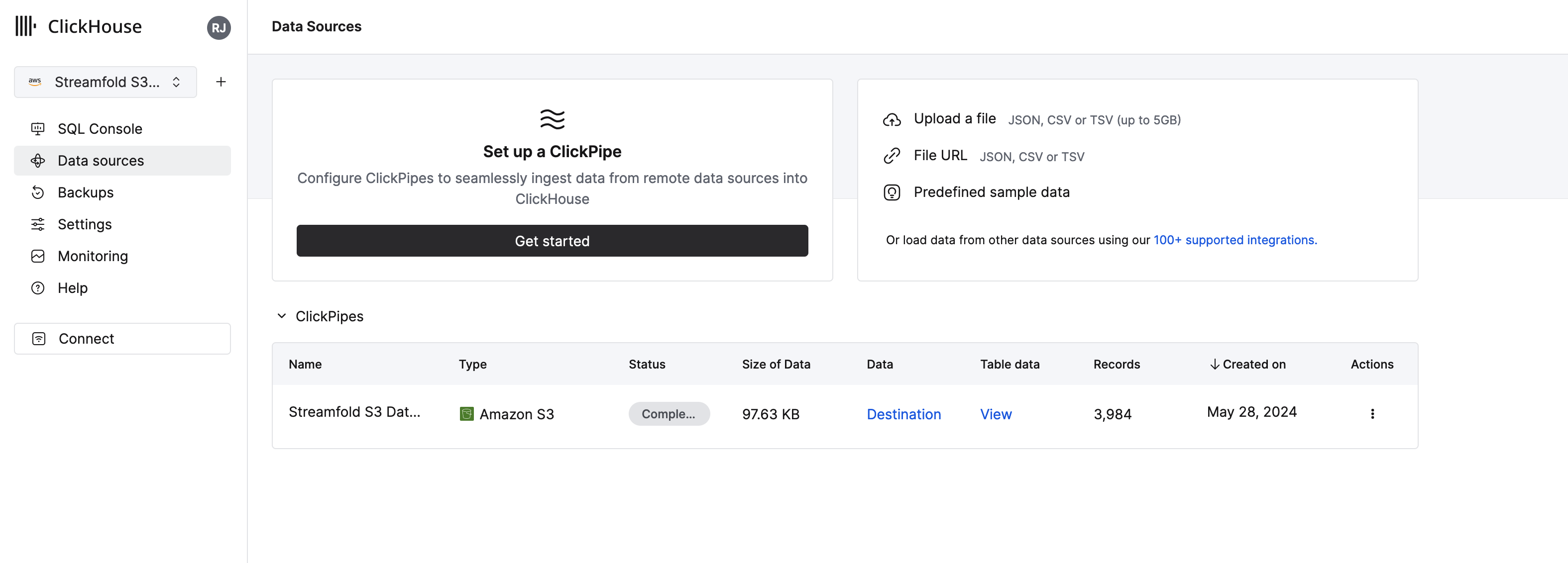The width and height of the screenshot is (1568, 563).
Task: Click the May 28, 2024 date cell
Action: 1251,412
